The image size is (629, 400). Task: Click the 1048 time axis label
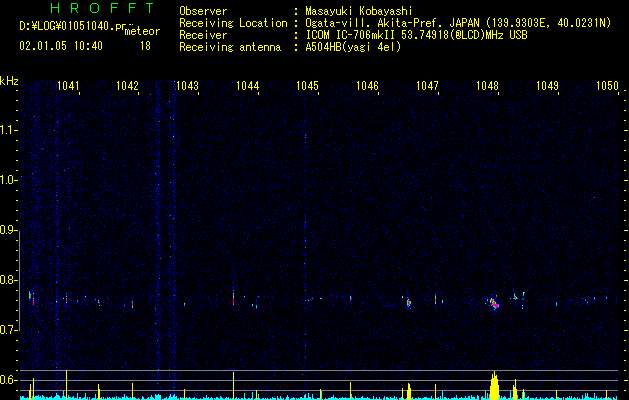[487, 86]
